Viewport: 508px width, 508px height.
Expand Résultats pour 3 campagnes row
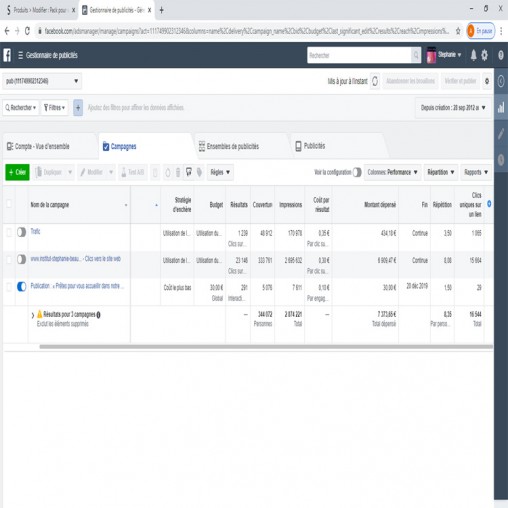33,315
